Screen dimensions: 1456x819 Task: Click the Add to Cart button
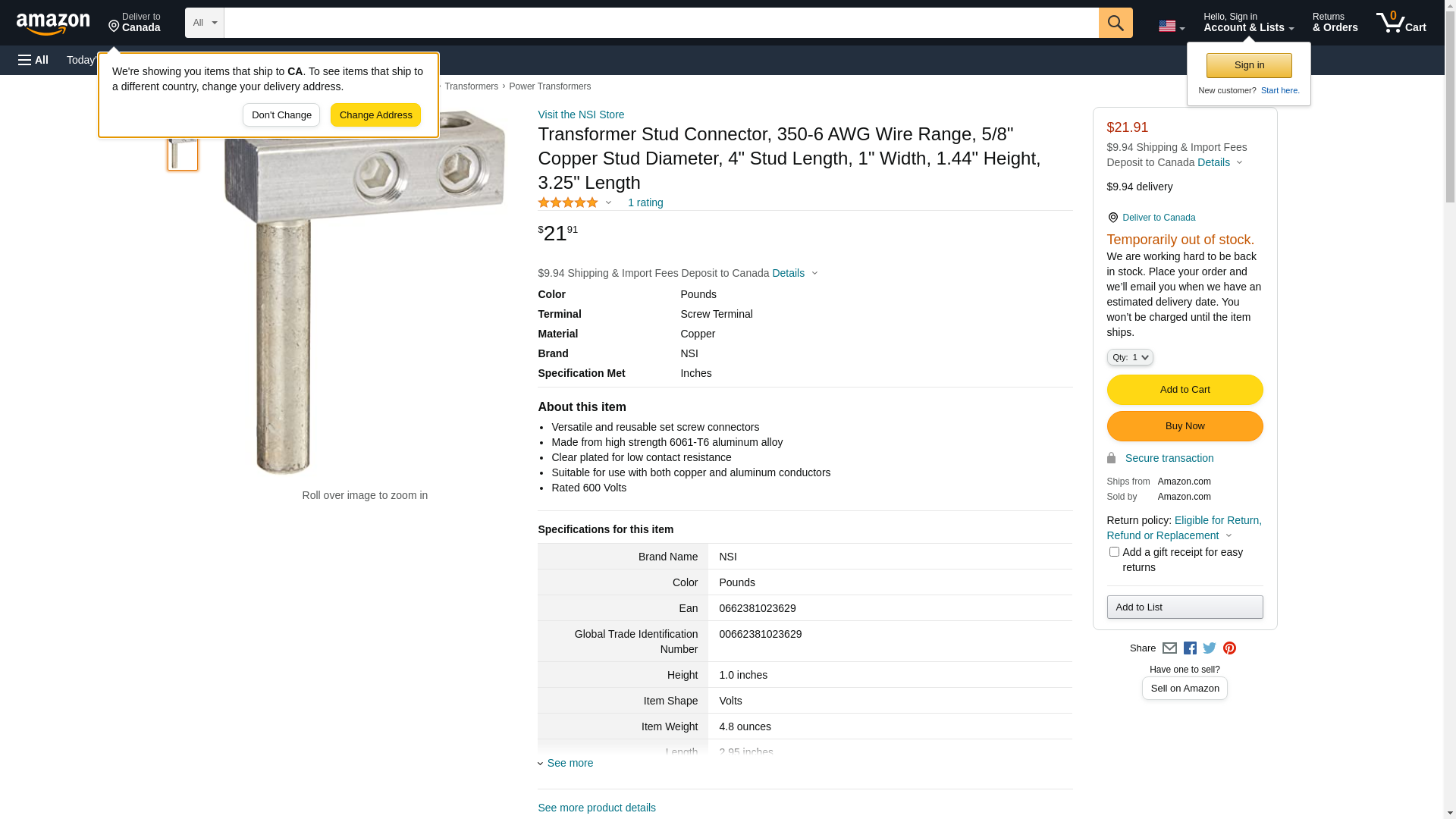[x=1185, y=390]
